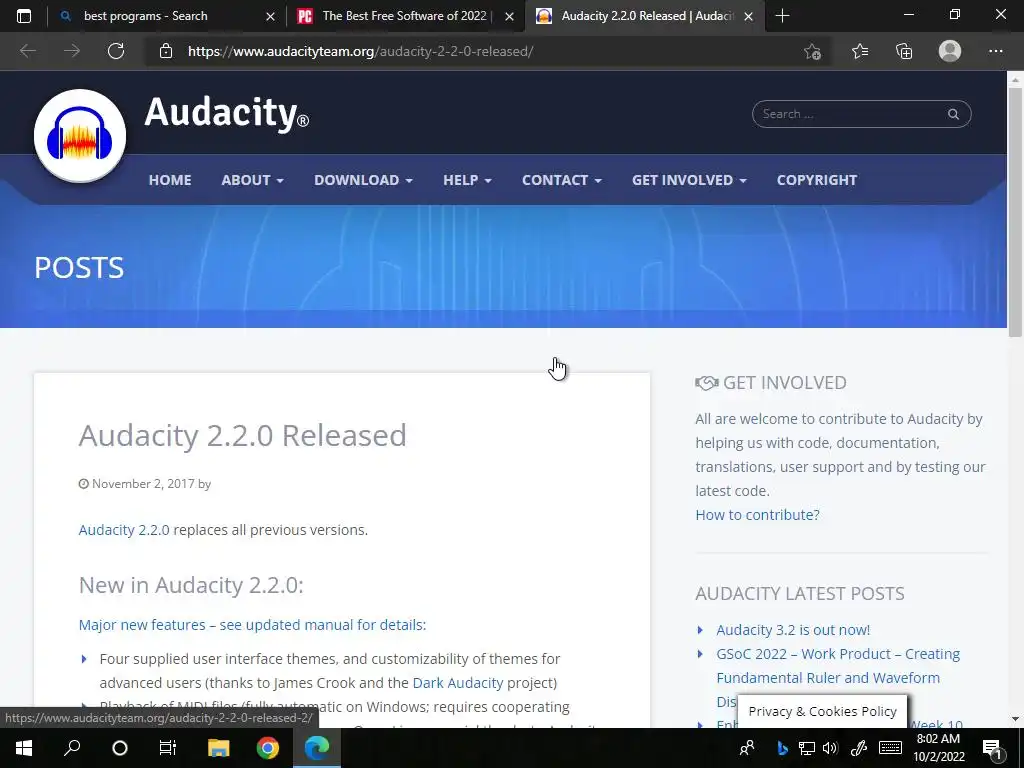The height and width of the screenshot is (768, 1024).
Task: Close The Best Free Software of 2022 tab
Action: click(x=509, y=16)
